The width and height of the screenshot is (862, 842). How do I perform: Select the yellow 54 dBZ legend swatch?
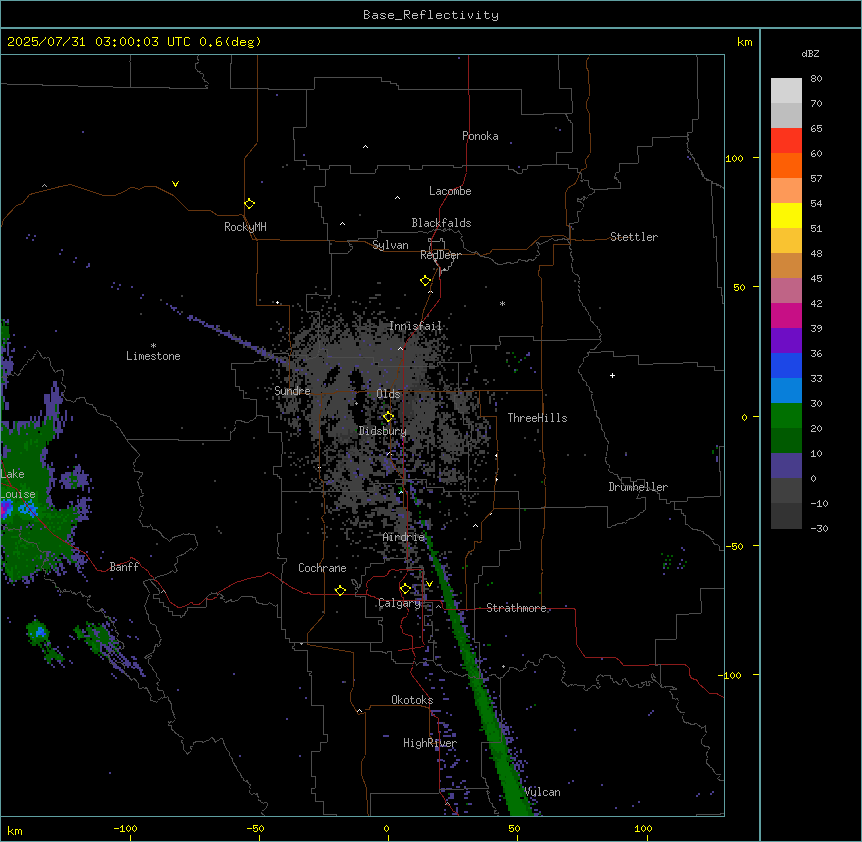786,215
